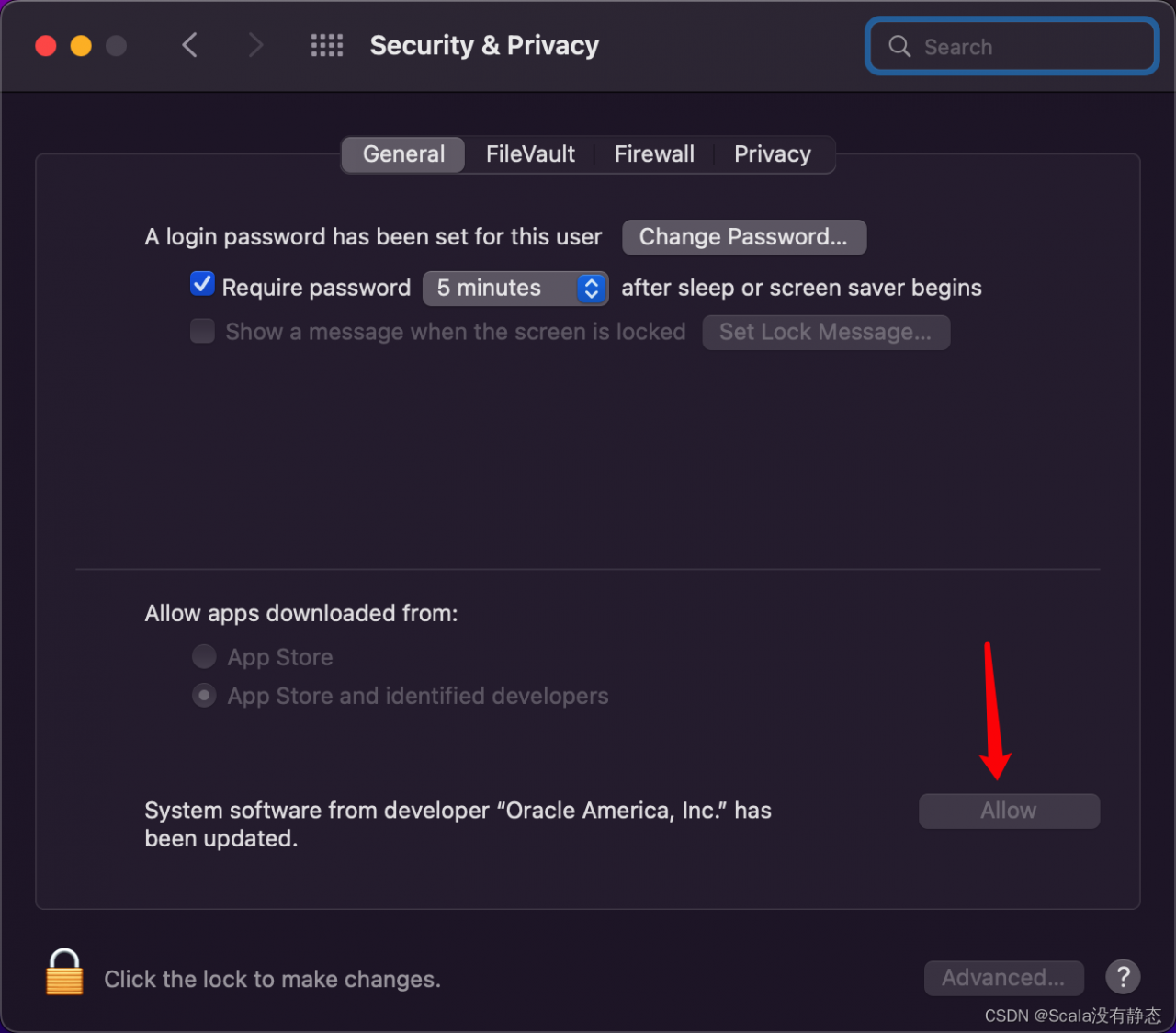Go forward with the right chevron

[255, 45]
